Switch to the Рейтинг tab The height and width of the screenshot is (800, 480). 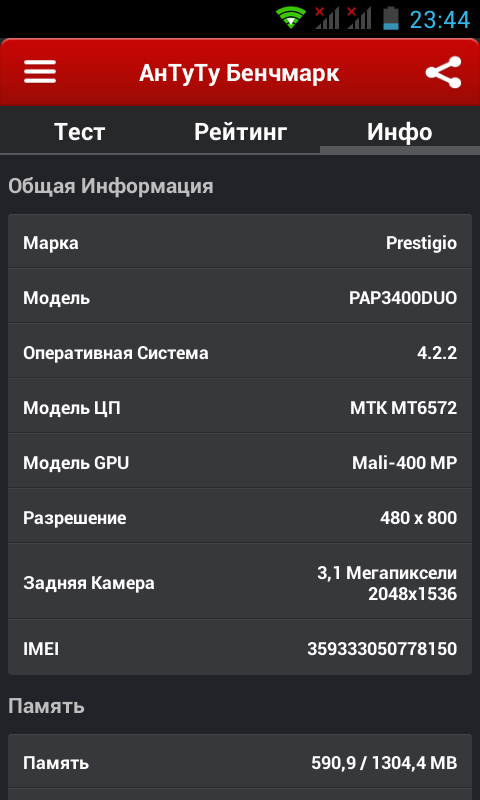tap(240, 132)
